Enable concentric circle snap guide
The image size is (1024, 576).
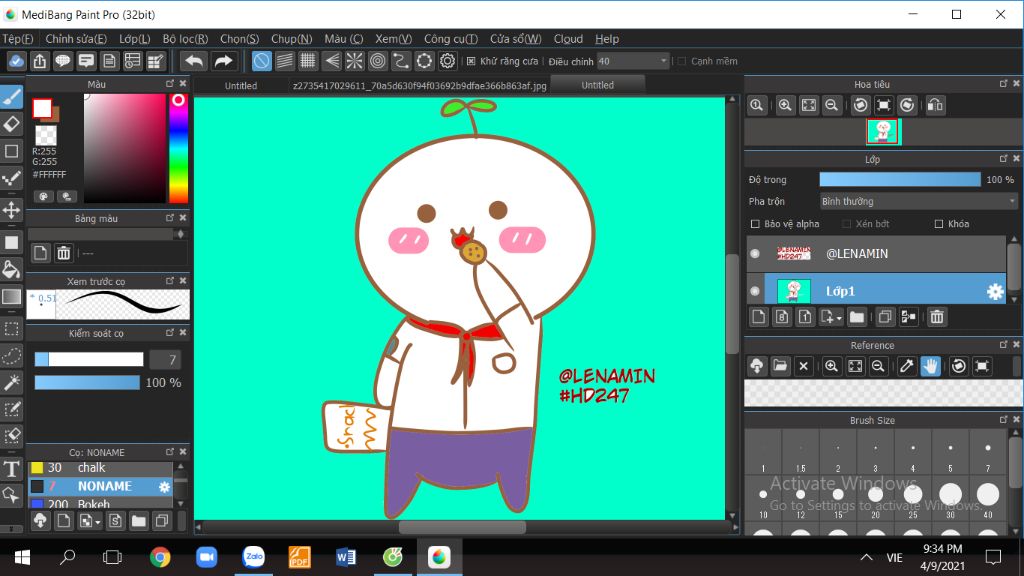(377, 61)
